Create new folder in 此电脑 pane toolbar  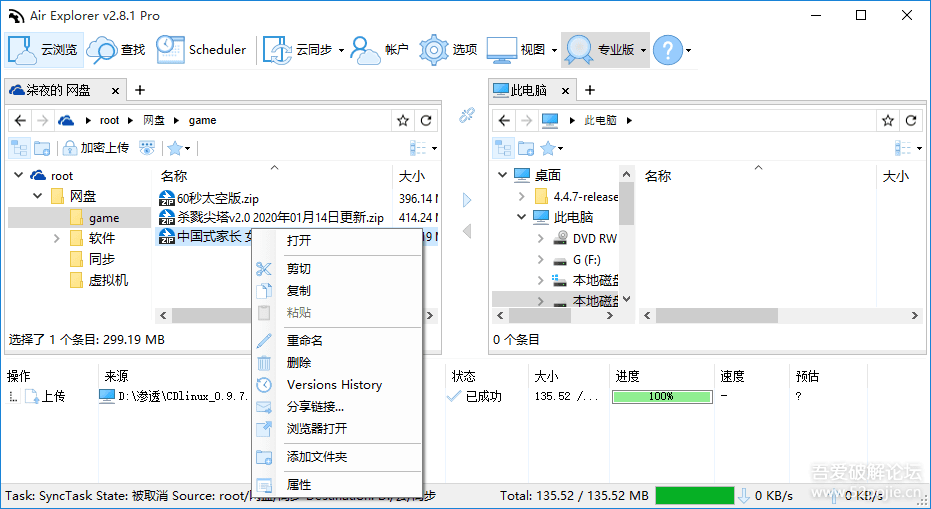[x=526, y=148]
